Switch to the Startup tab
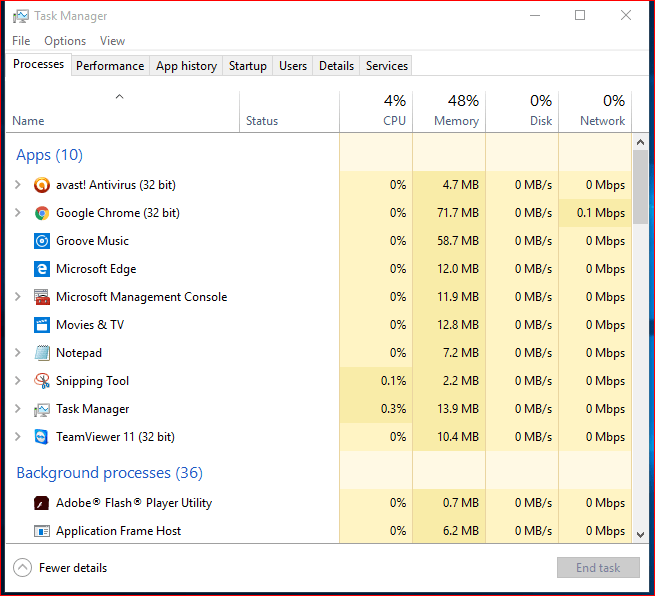This screenshot has width=655, height=596. (x=248, y=66)
